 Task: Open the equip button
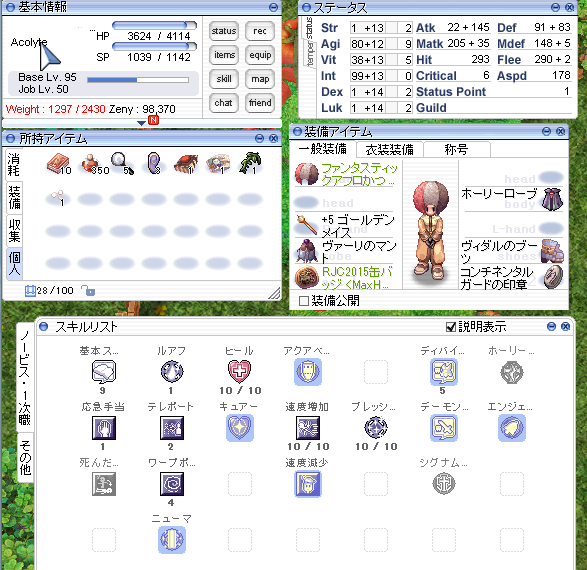coord(260,55)
